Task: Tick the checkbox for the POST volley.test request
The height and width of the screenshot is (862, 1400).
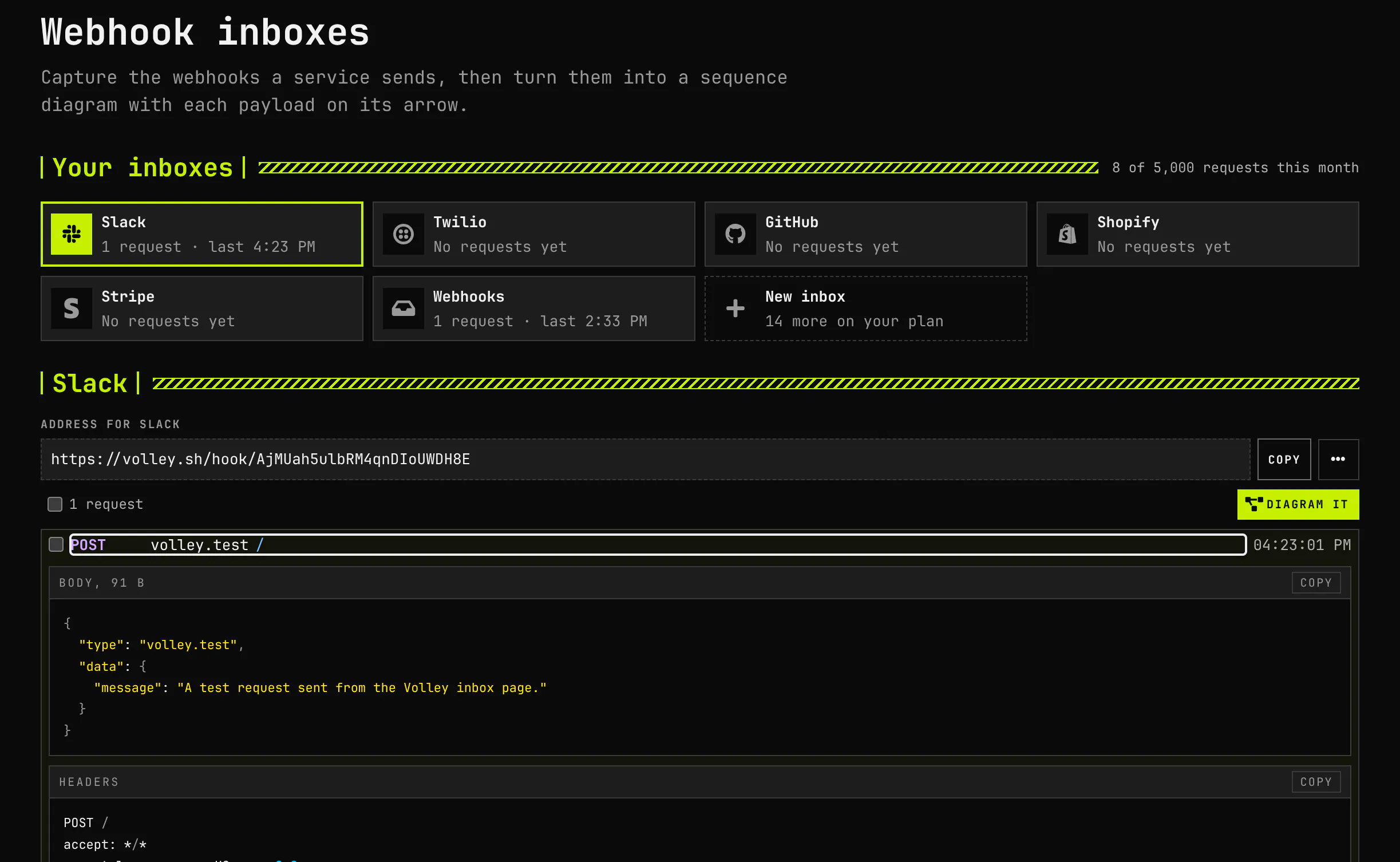Action: 56,544
